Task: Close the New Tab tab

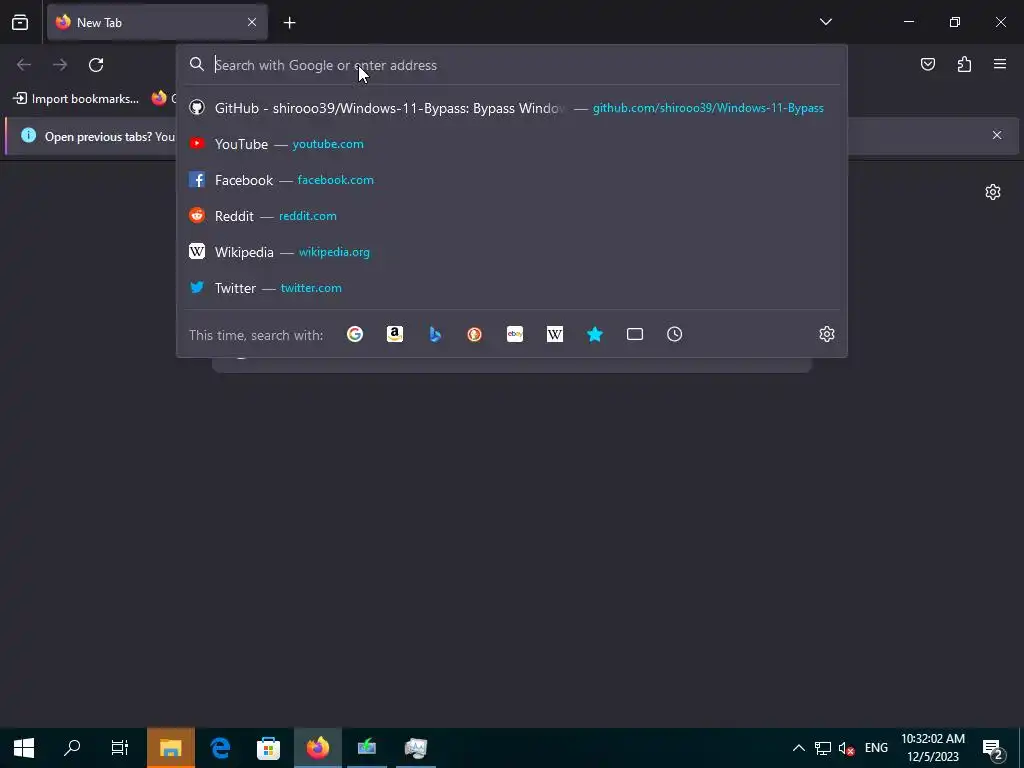Action: click(x=251, y=22)
